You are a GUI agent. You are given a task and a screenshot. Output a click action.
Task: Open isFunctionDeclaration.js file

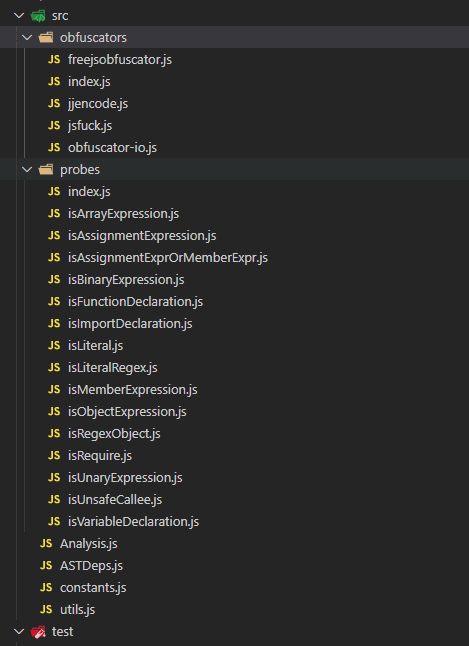click(136, 302)
